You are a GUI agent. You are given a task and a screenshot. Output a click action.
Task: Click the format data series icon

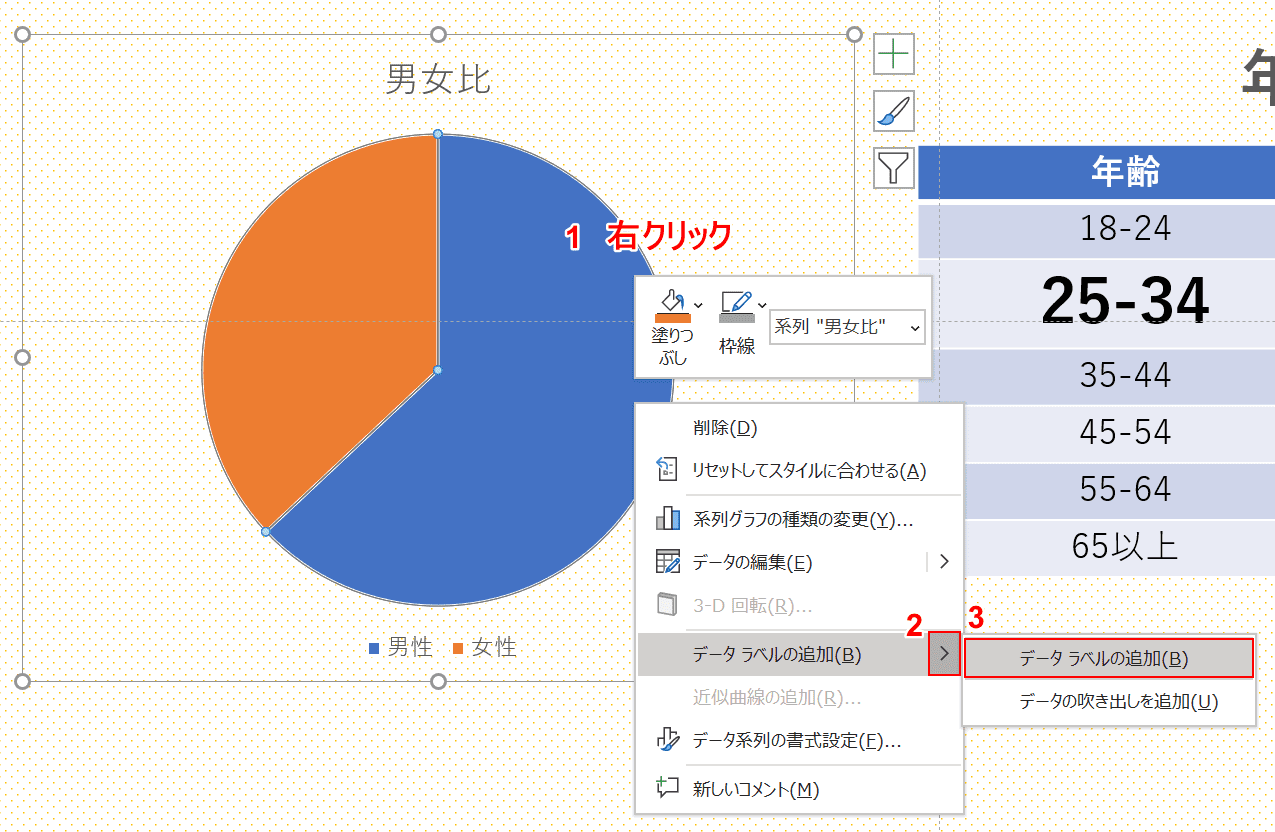pos(667,741)
